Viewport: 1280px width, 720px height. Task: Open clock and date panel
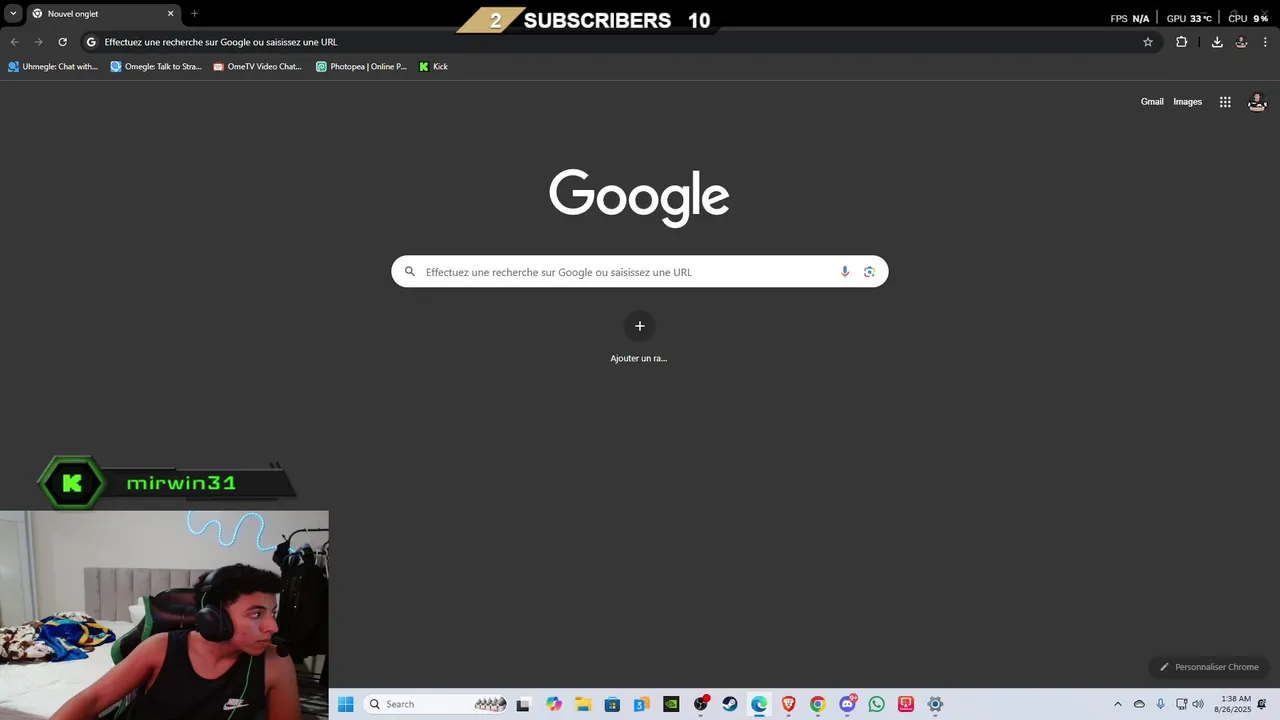click(1234, 704)
